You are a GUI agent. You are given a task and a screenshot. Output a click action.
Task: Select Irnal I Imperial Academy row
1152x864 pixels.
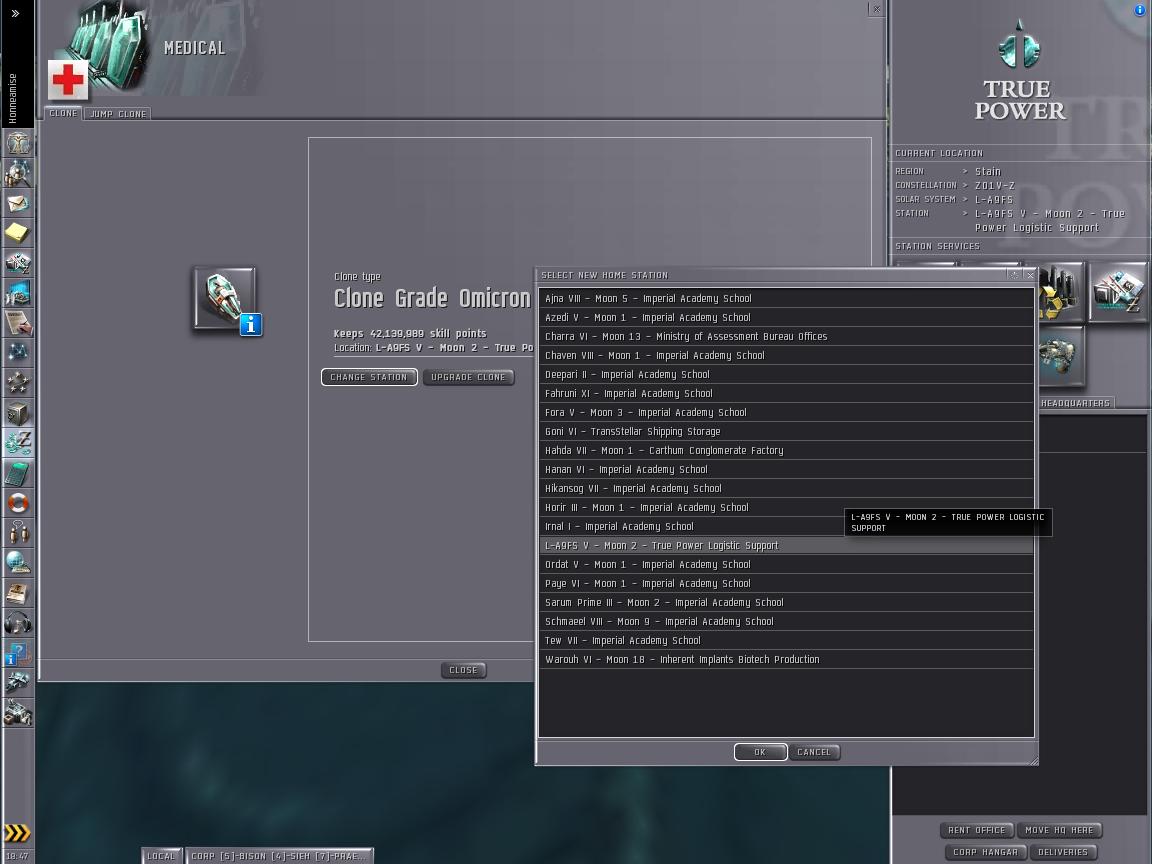click(786, 527)
